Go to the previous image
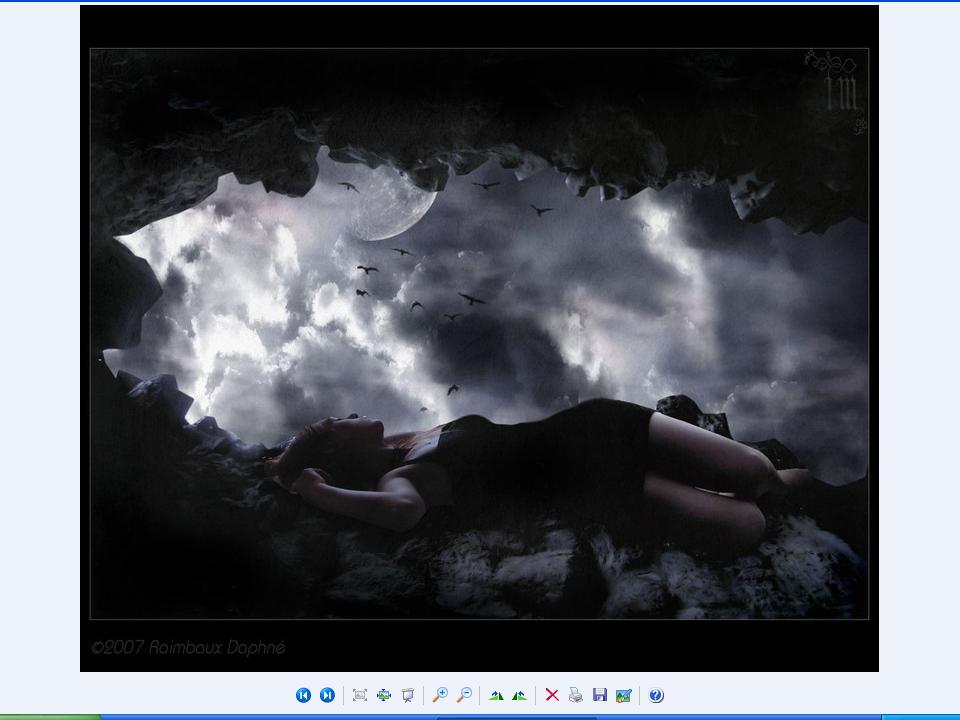The height and width of the screenshot is (720, 960). 303,695
